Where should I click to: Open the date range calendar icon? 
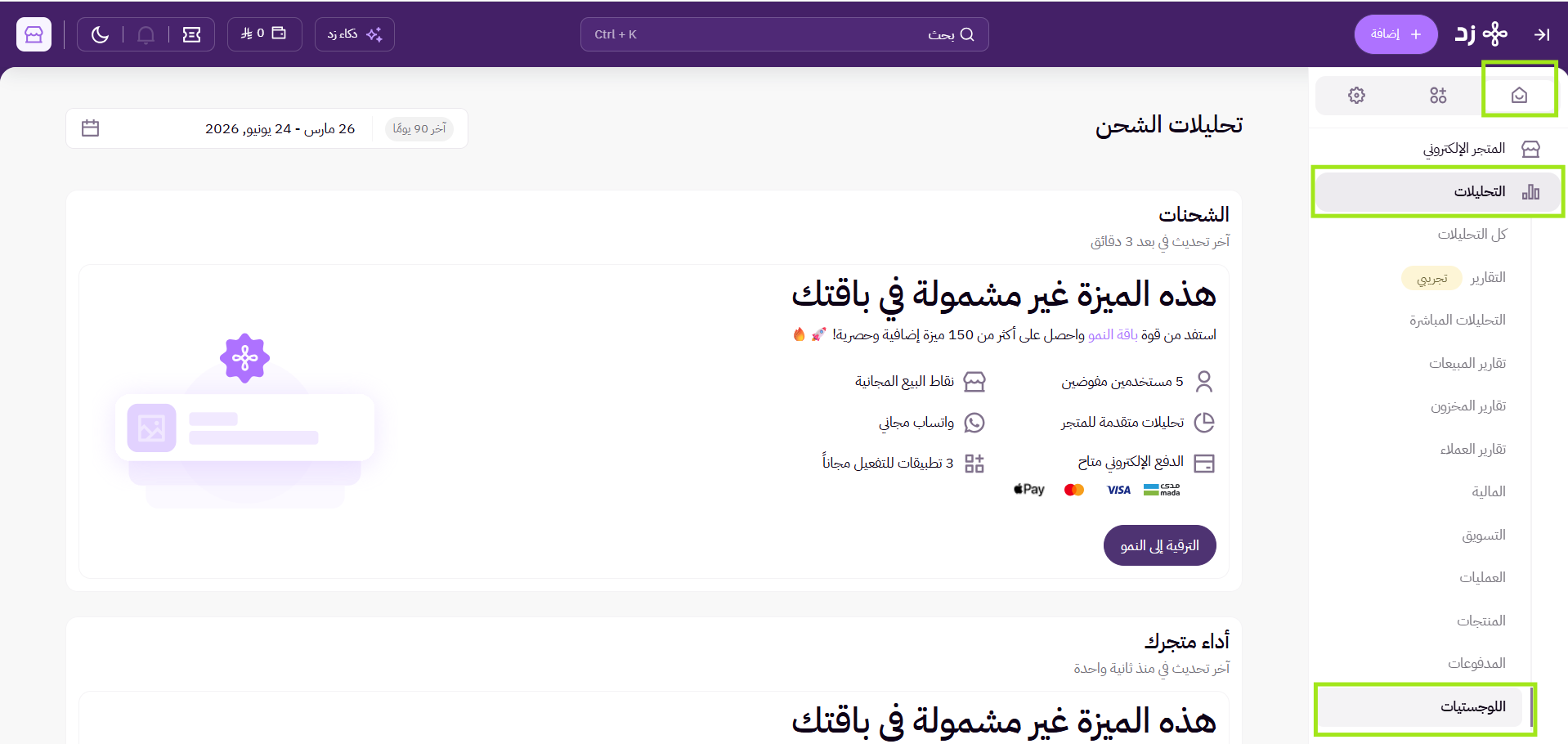[90, 128]
